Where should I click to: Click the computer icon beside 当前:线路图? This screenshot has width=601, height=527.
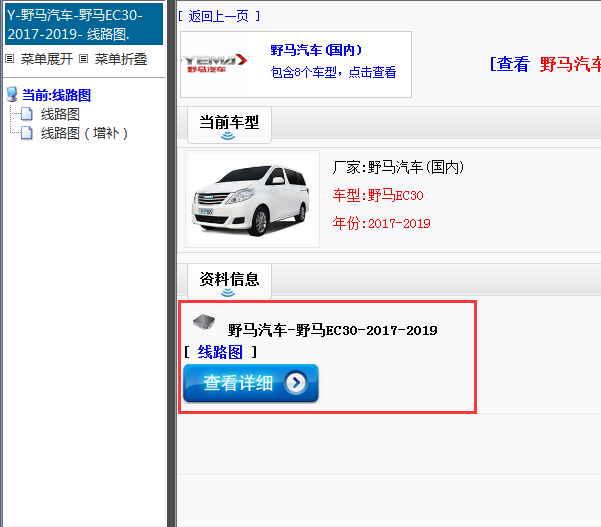[12, 94]
